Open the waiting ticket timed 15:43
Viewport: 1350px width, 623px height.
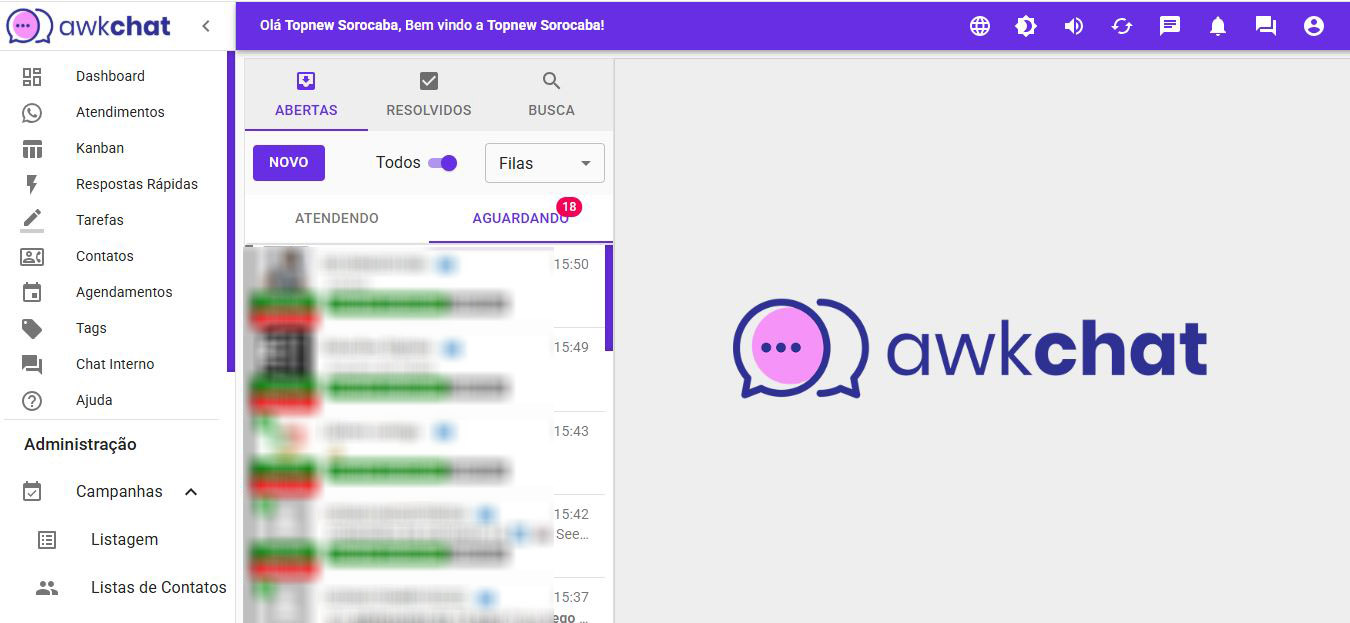(425, 453)
